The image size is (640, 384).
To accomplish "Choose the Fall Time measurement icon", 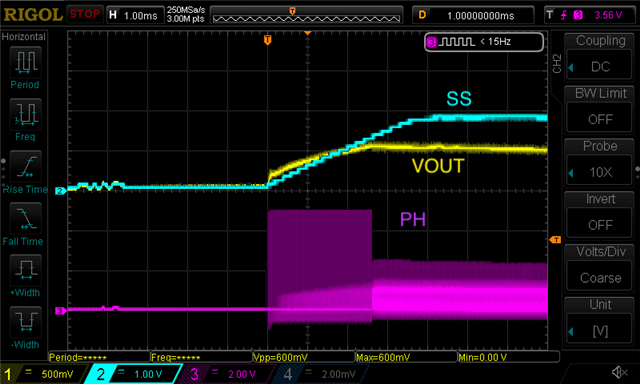I will pyautogui.click(x=25, y=218).
